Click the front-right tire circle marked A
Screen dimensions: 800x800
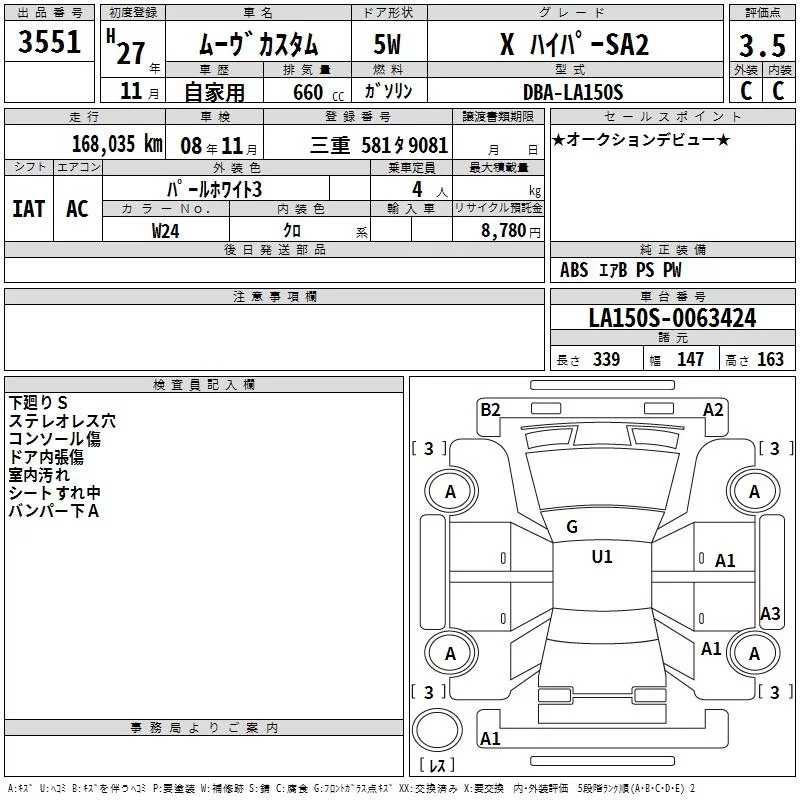coord(754,491)
